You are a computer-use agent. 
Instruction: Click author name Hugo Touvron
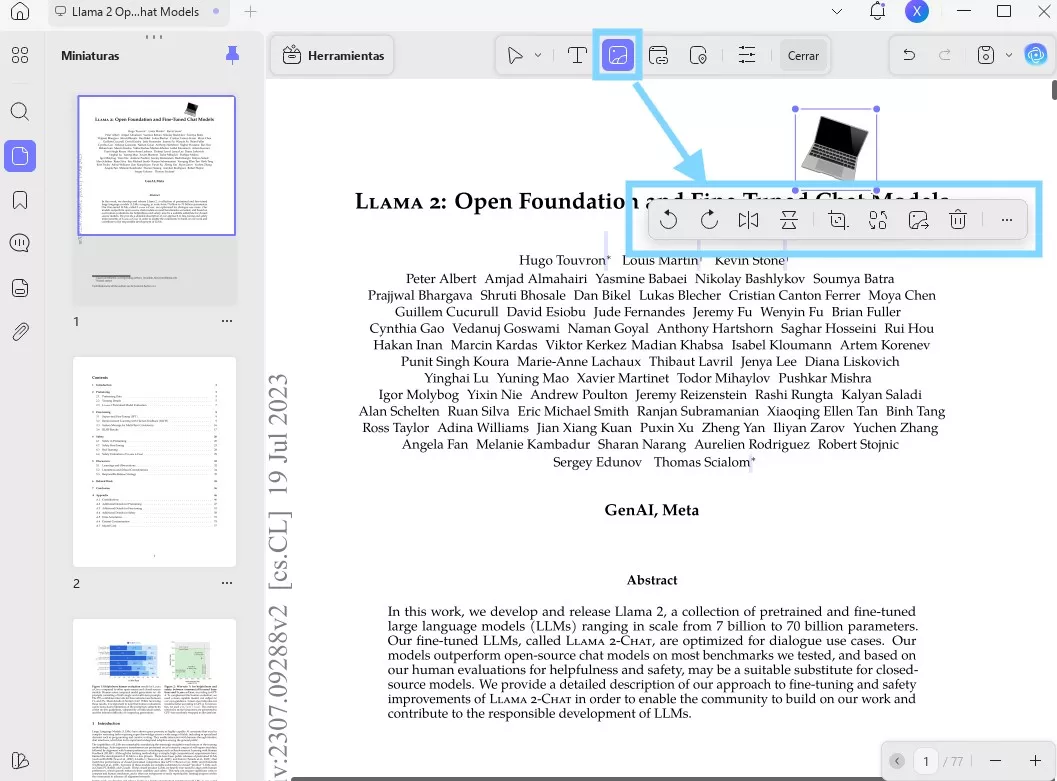(562, 260)
